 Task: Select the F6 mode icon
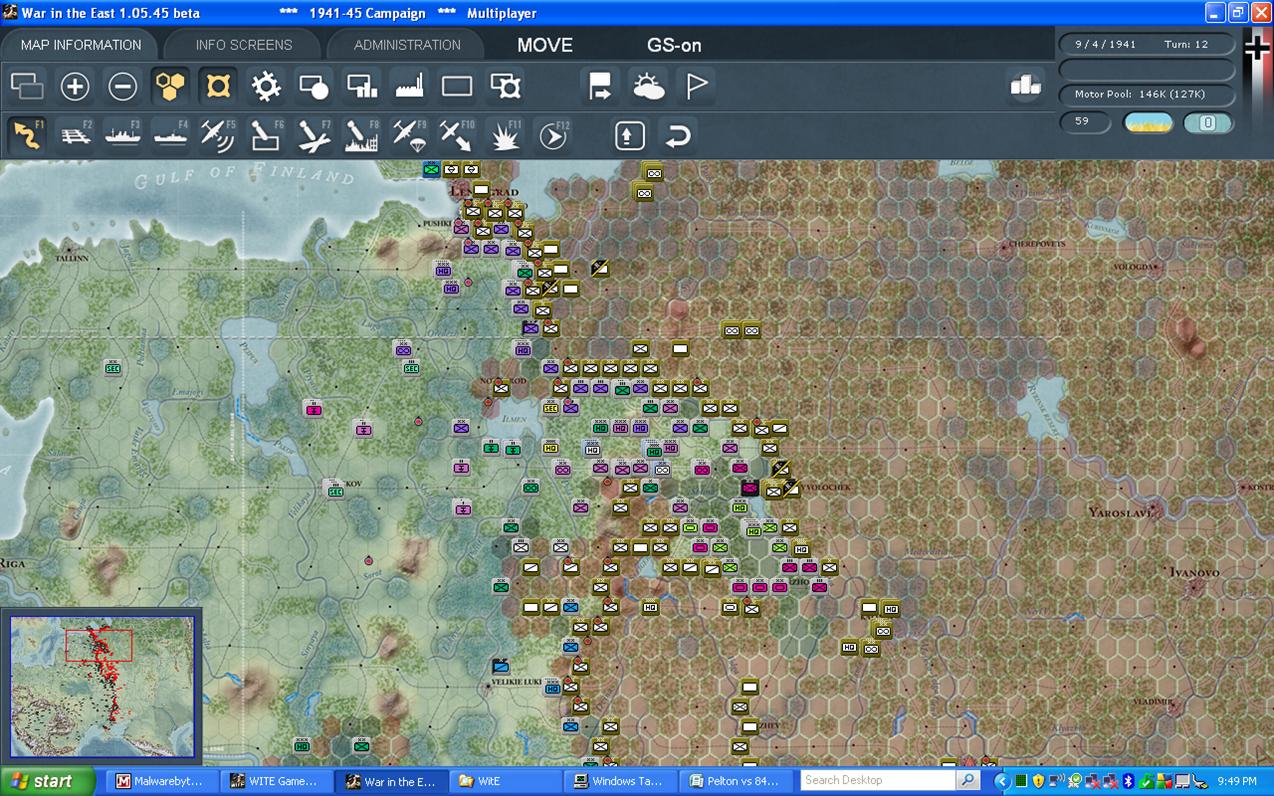tap(266, 135)
